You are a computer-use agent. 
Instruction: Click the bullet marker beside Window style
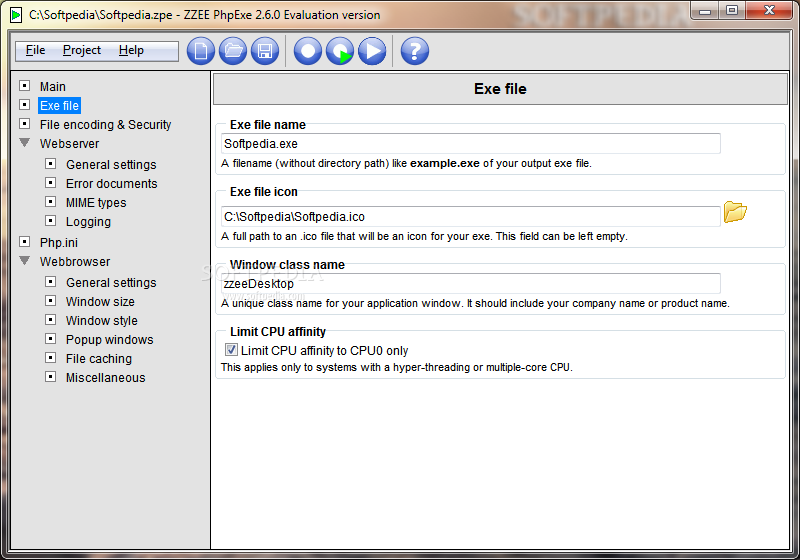(51, 319)
